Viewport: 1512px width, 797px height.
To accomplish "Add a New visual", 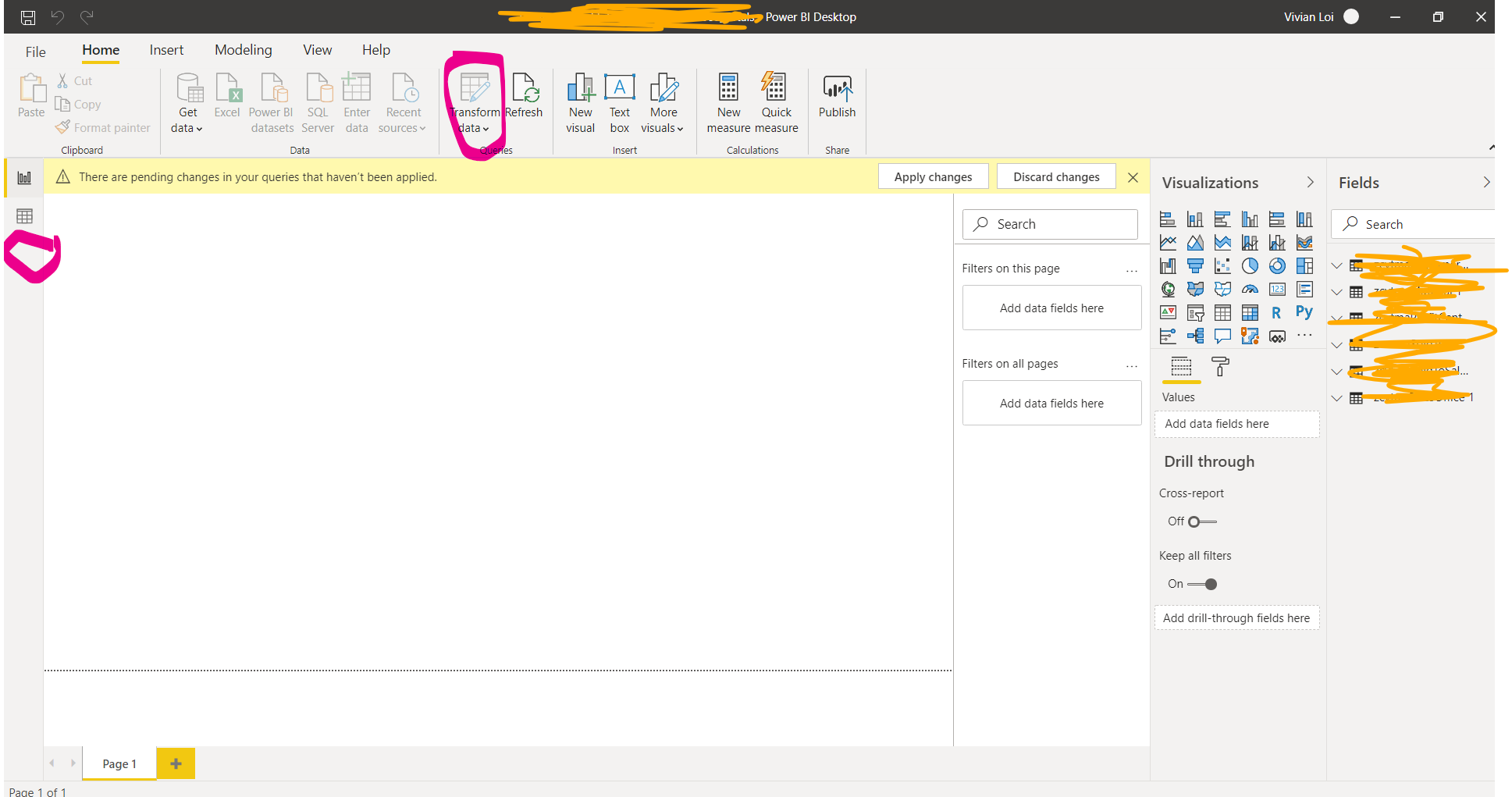I will (x=581, y=103).
